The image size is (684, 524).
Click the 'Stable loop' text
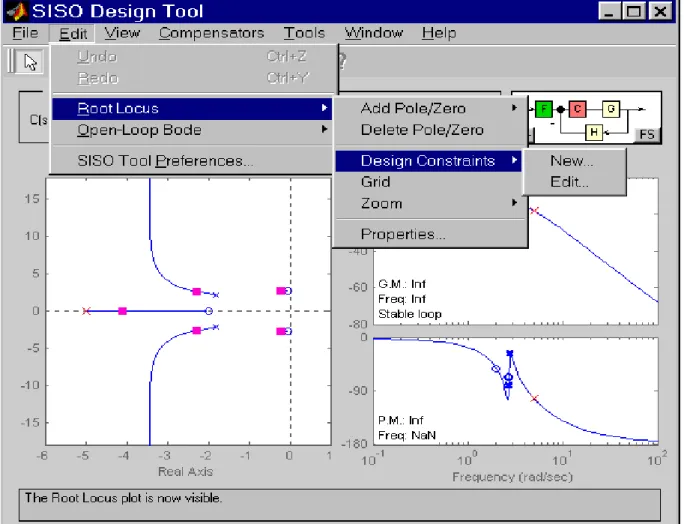[x=410, y=314]
